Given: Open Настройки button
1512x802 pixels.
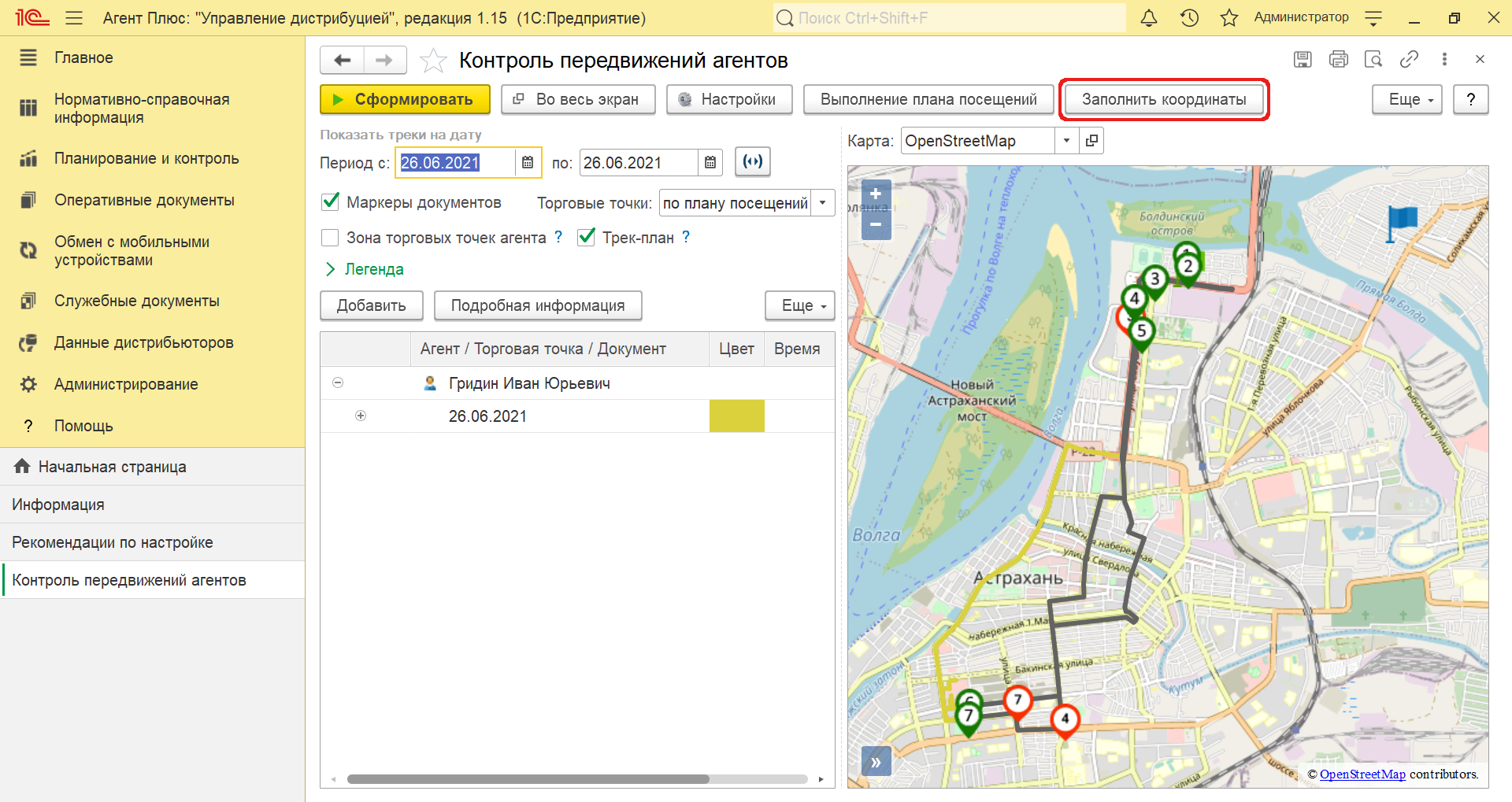Looking at the screenshot, I should pos(729,99).
